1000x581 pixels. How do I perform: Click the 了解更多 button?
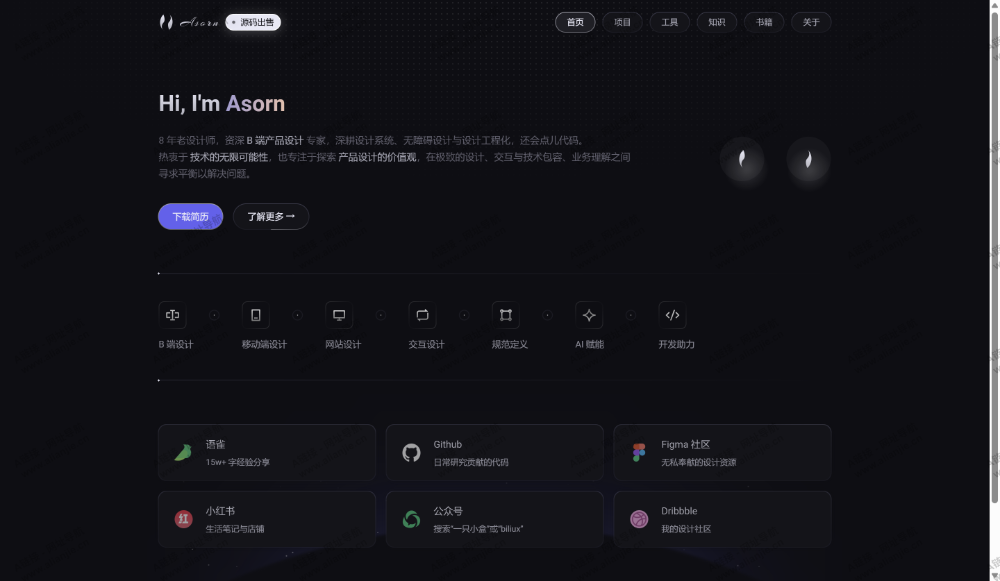[x=271, y=217]
